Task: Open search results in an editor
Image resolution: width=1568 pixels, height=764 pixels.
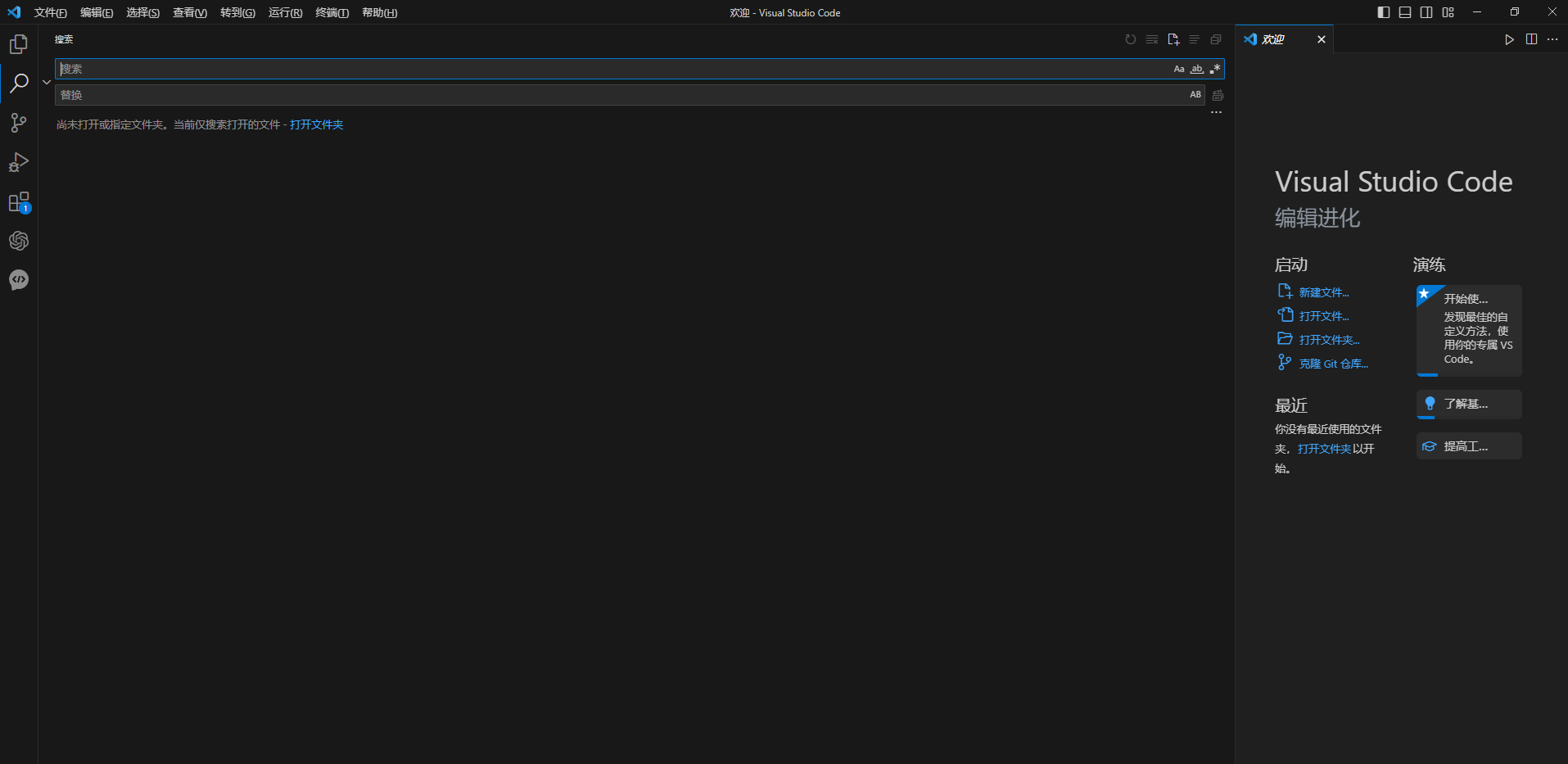Action: click(1173, 39)
